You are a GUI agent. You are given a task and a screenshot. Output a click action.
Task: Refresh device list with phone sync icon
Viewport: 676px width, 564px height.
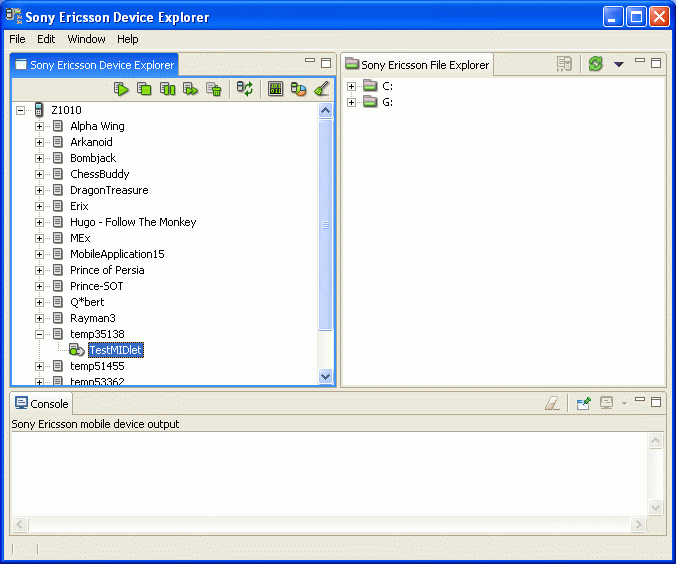[x=245, y=89]
